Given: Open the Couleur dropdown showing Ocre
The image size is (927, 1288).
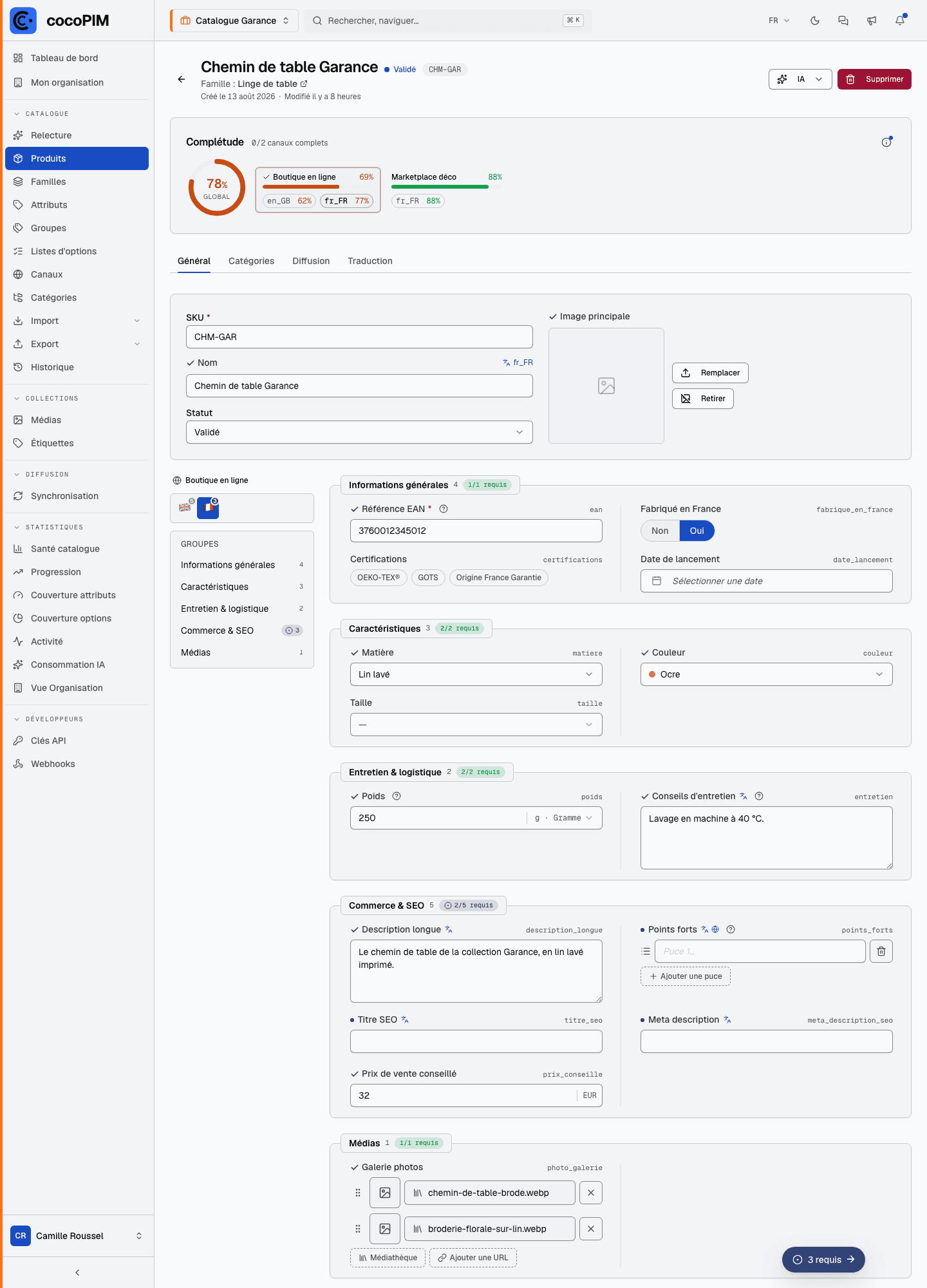Looking at the screenshot, I should coord(767,674).
